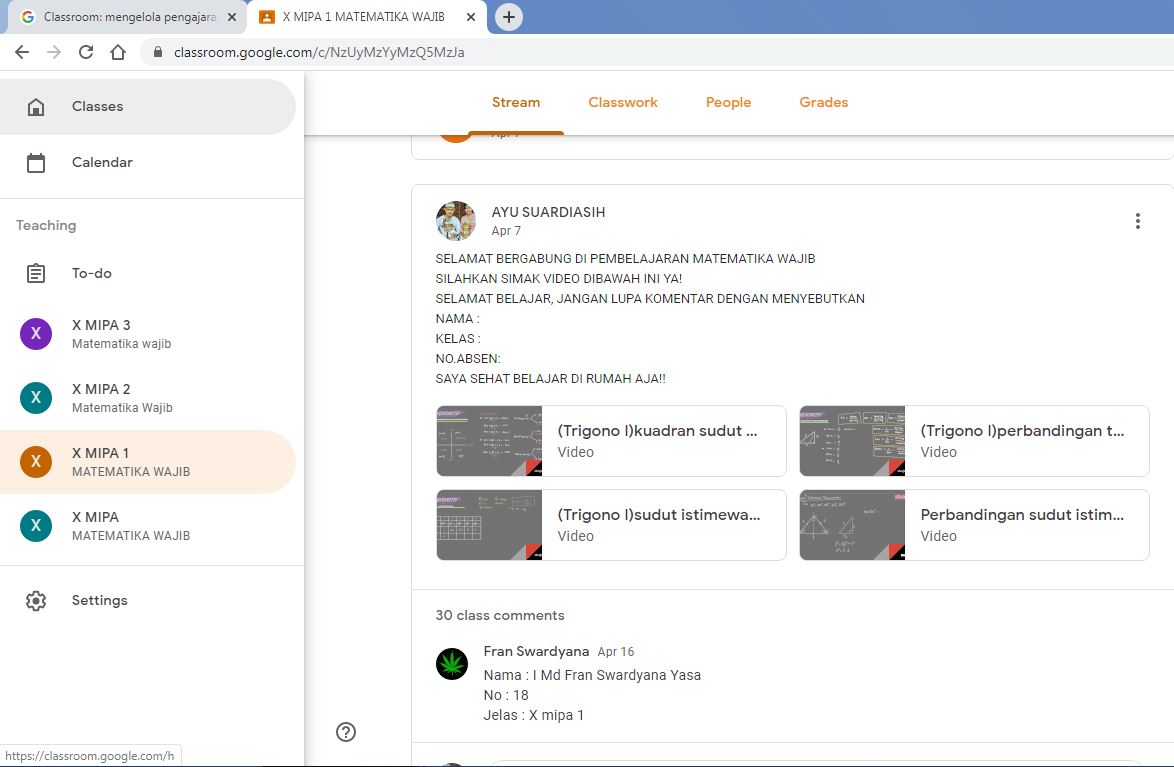Reload the page with the refresh icon
This screenshot has height=767, width=1174.
click(x=86, y=52)
